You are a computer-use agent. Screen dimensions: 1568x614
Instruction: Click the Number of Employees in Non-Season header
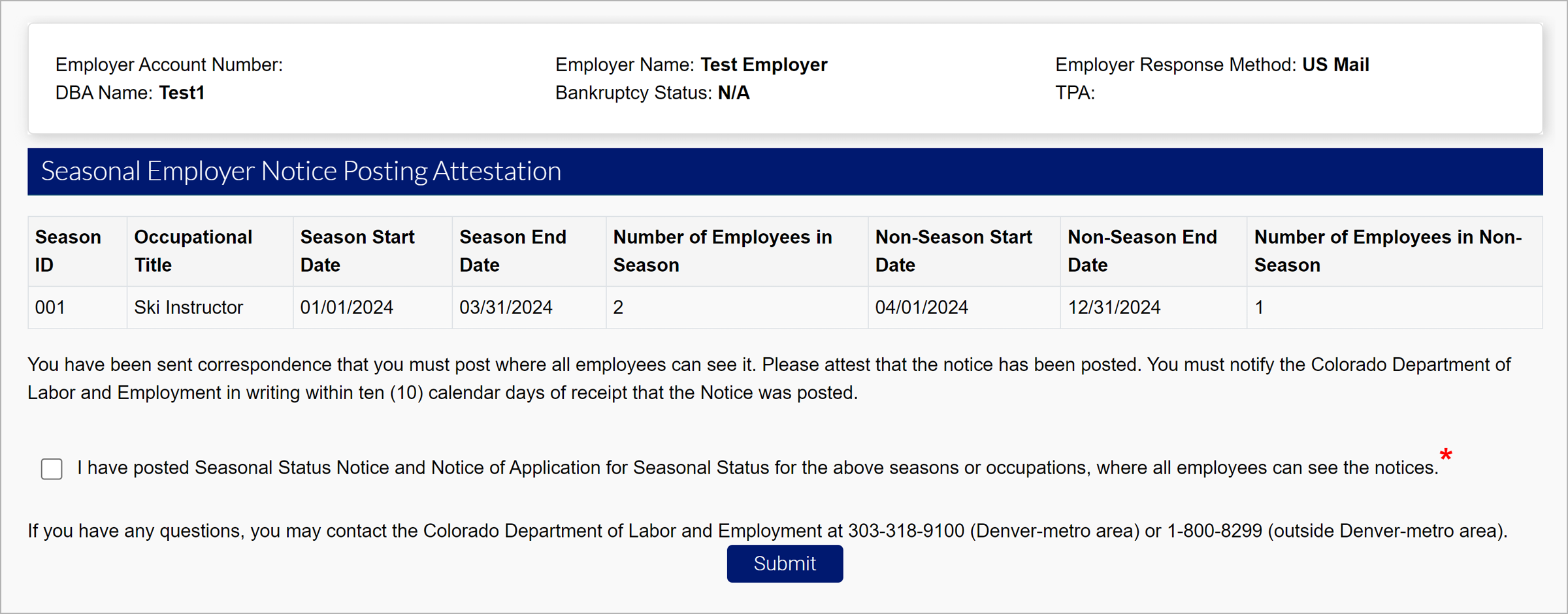[x=1387, y=251]
